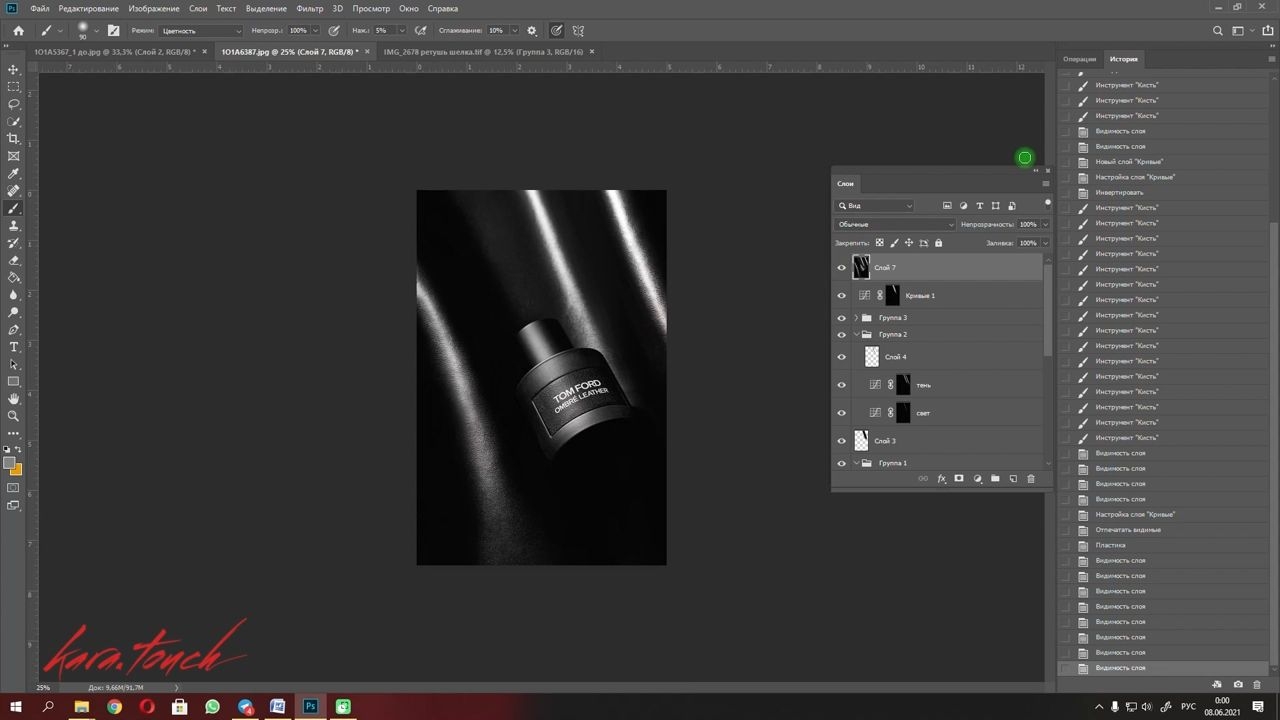
Task: Select the Move tool
Action: tap(13, 69)
